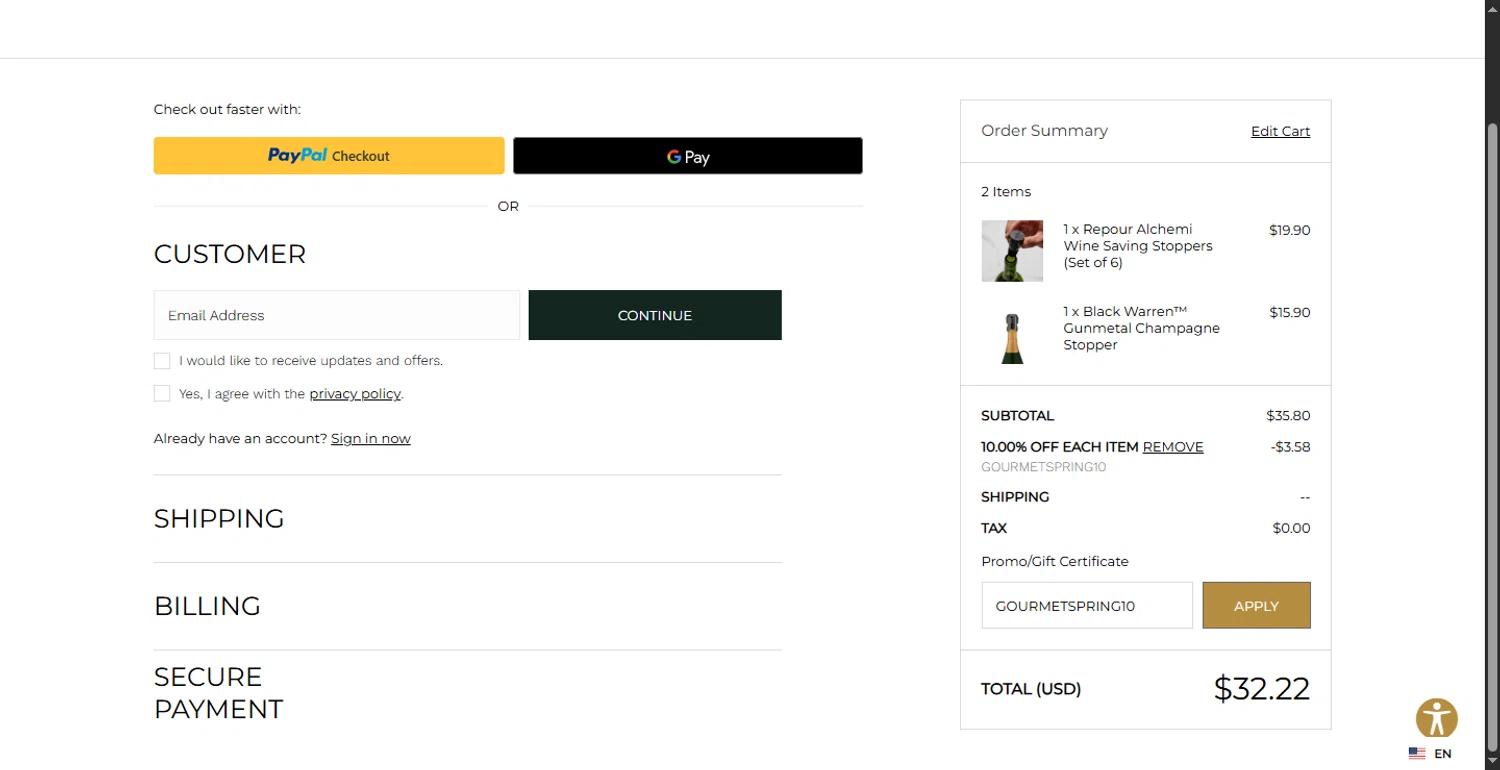This screenshot has width=1500, height=770.
Task: Click the '1 x Repour Alchemi Wine Saving Stoppers' text
Action: point(1138,246)
